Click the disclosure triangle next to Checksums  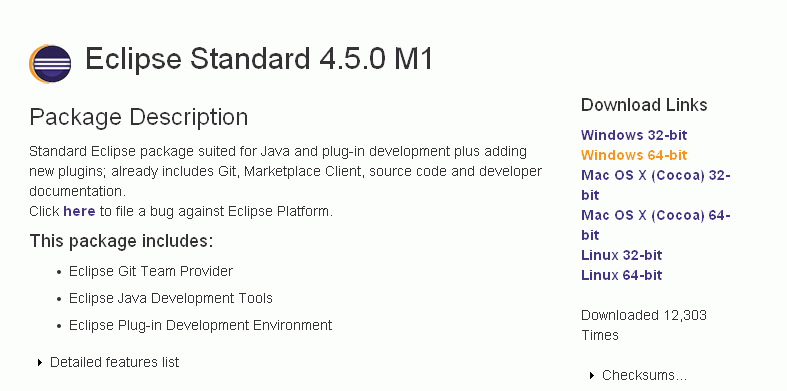pyautogui.click(x=592, y=375)
